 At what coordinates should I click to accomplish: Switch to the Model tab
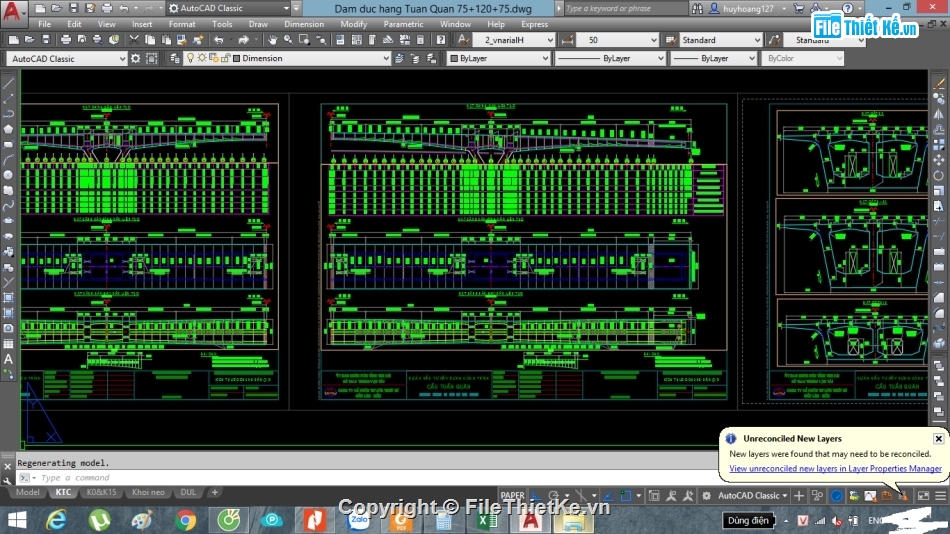coord(27,492)
